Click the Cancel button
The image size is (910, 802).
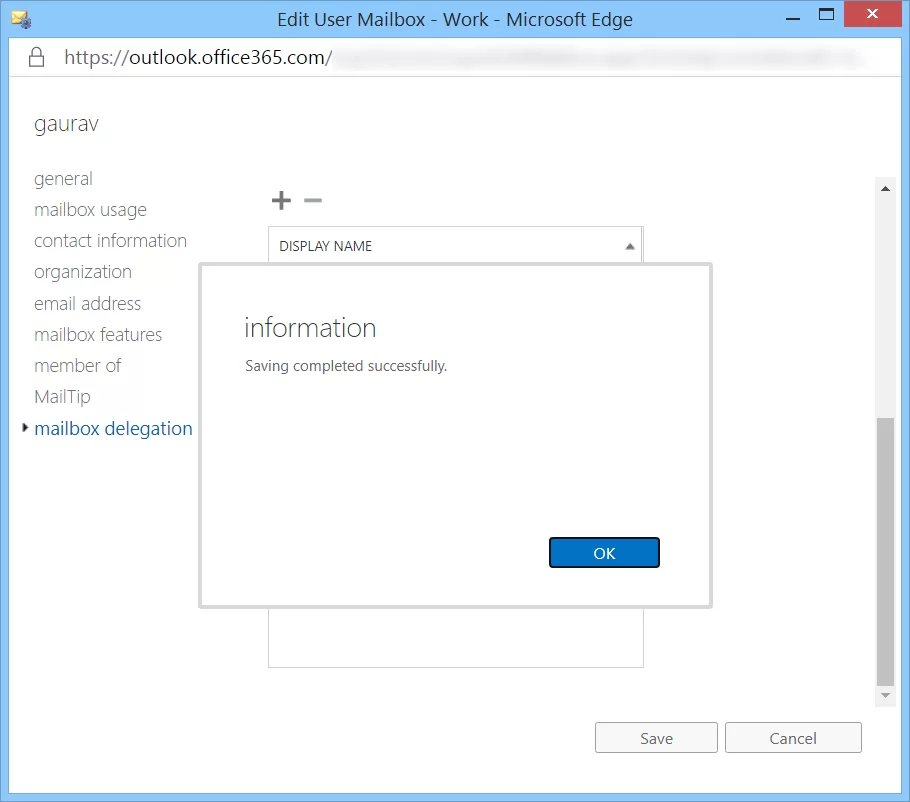click(x=793, y=738)
